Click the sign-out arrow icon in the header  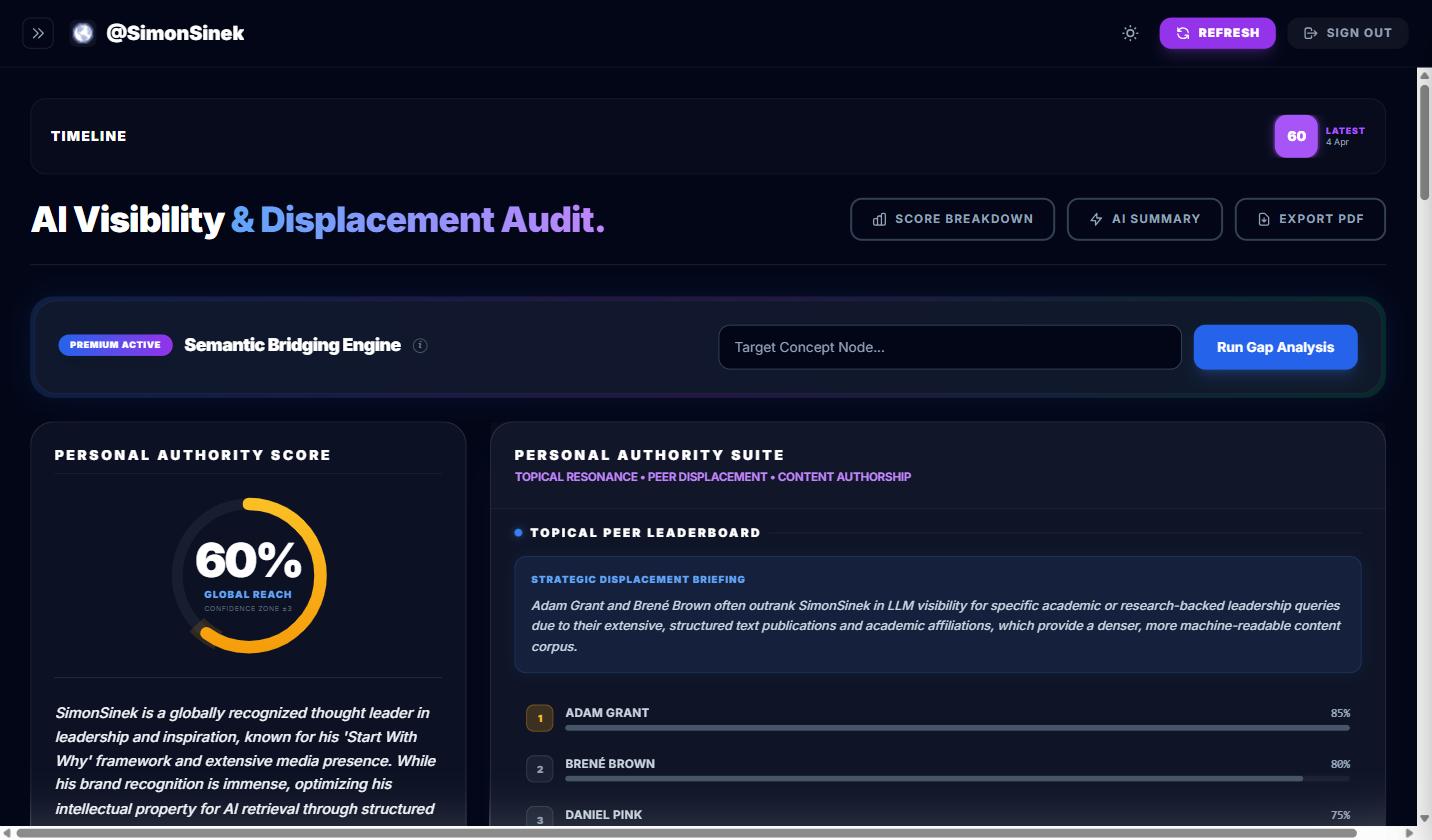click(1310, 33)
